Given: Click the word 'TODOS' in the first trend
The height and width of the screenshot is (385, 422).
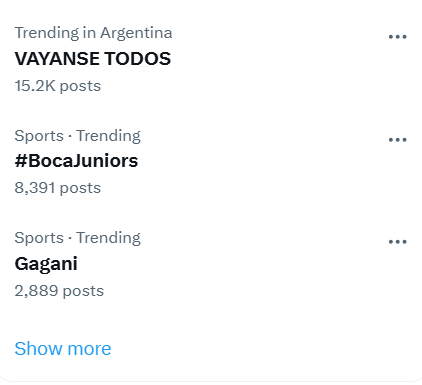Looking at the screenshot, I should click(138, 59).
